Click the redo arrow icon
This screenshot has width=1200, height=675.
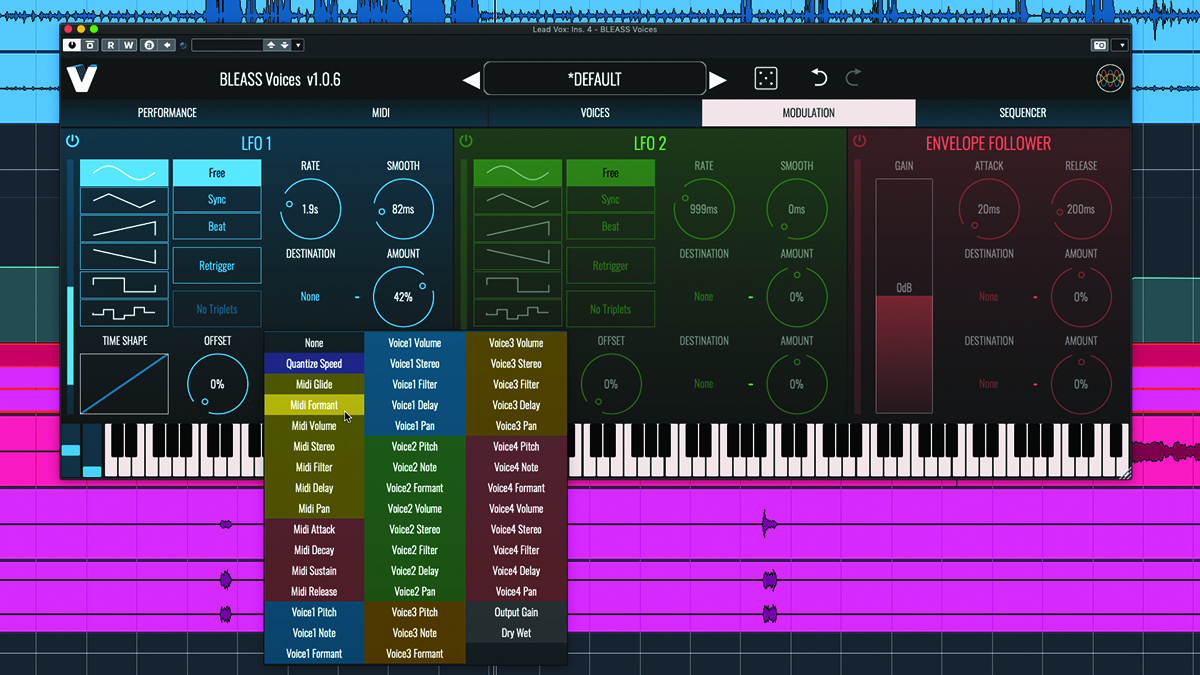click(x=854, y=78)
